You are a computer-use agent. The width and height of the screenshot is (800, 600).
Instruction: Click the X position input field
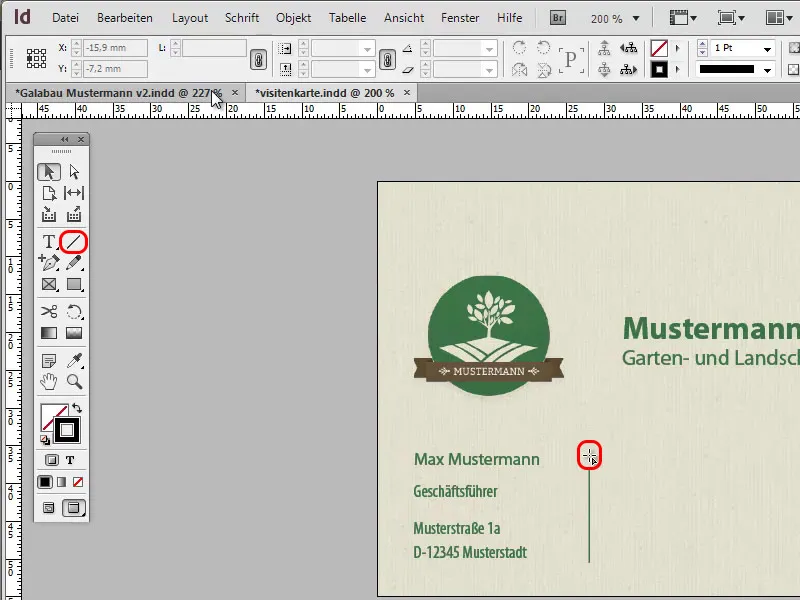(115, 48)
